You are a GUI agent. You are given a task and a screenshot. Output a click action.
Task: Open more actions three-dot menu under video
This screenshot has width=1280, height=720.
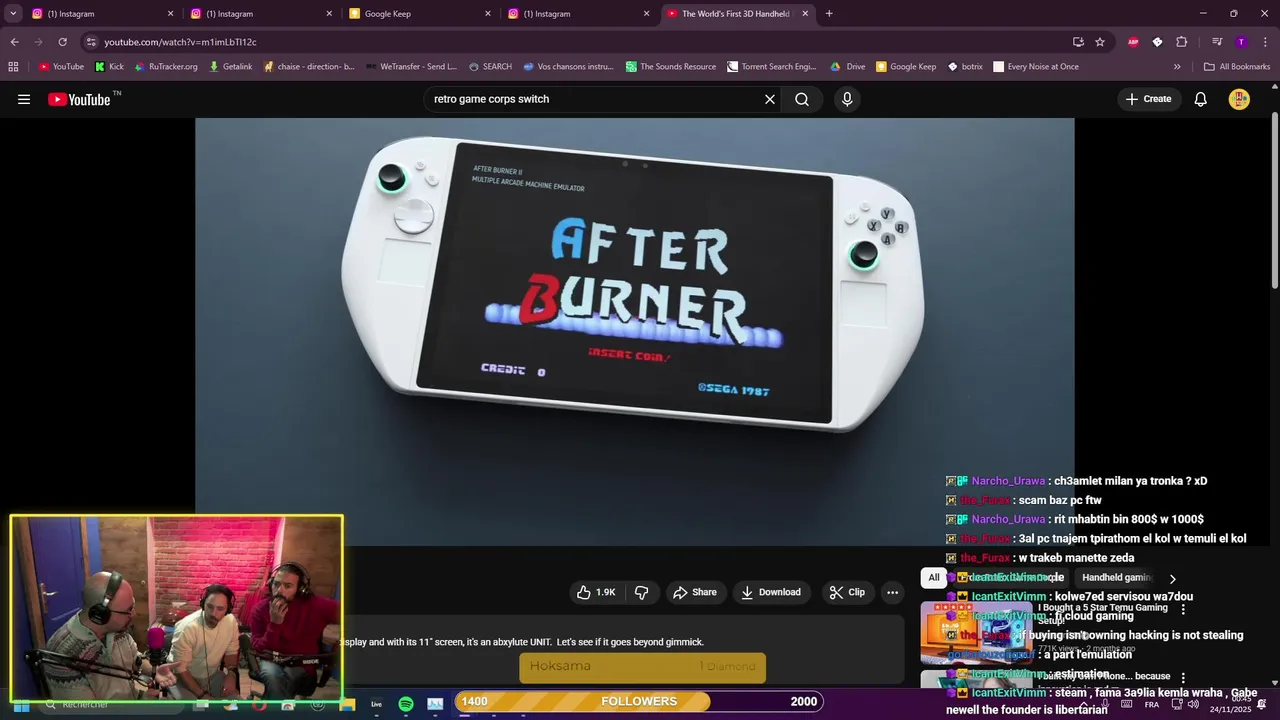click(892, 592)
